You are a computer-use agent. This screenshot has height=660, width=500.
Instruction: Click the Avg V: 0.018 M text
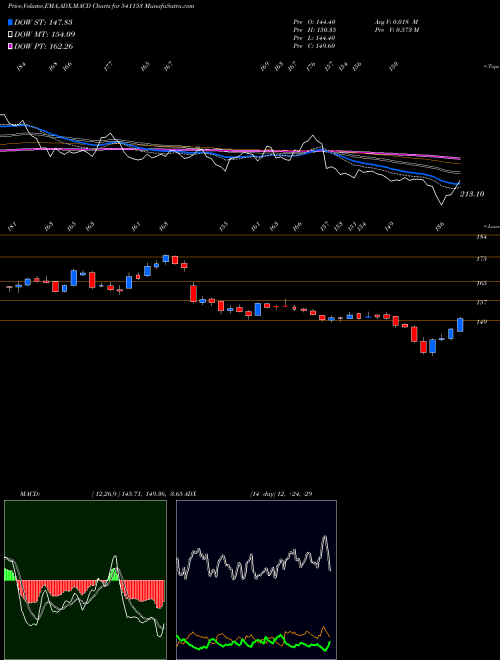pos(396,22)
